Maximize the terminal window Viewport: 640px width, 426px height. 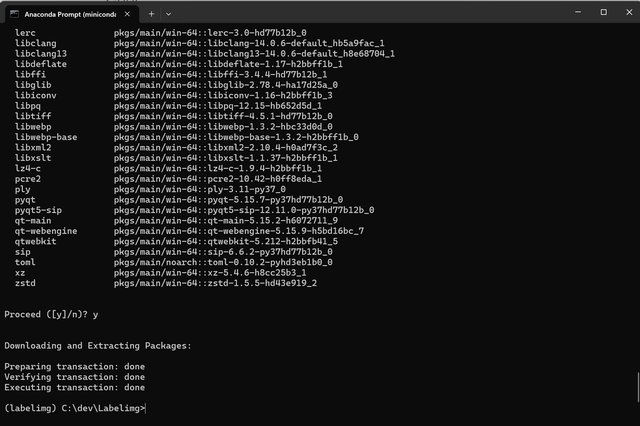[604, 12]
